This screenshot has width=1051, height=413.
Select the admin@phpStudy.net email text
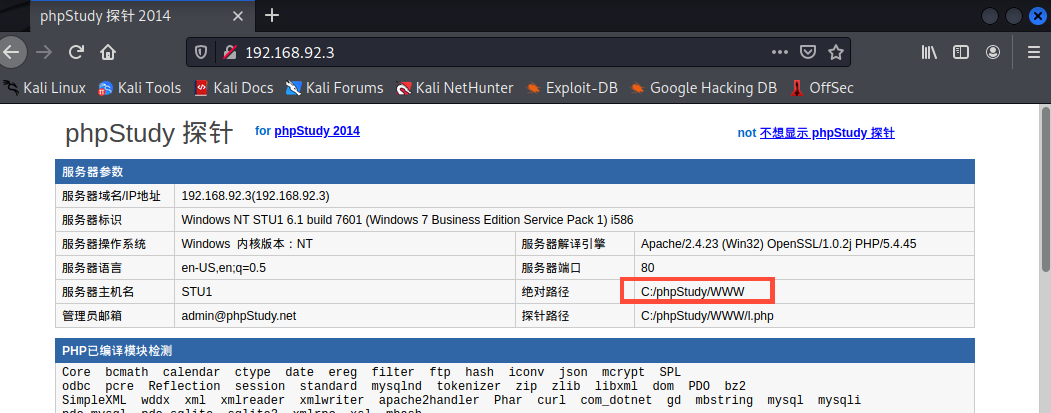[x=239, y=315]
